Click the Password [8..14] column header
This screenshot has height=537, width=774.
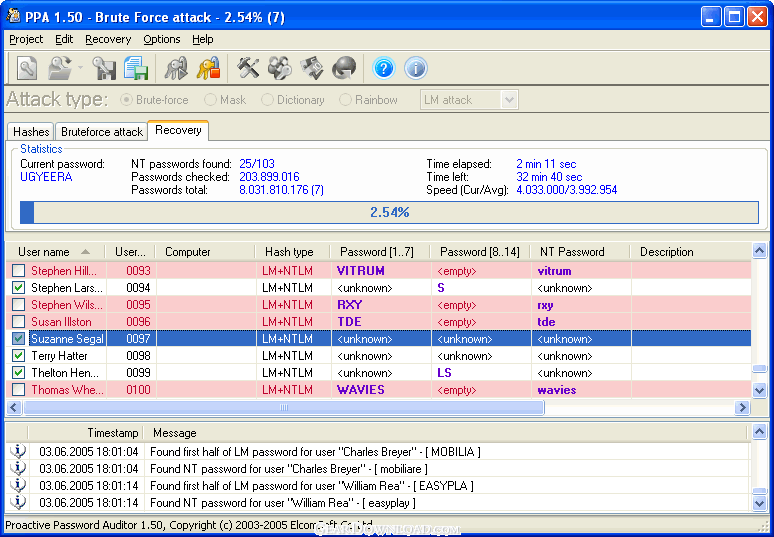click(x=480, y=252)
